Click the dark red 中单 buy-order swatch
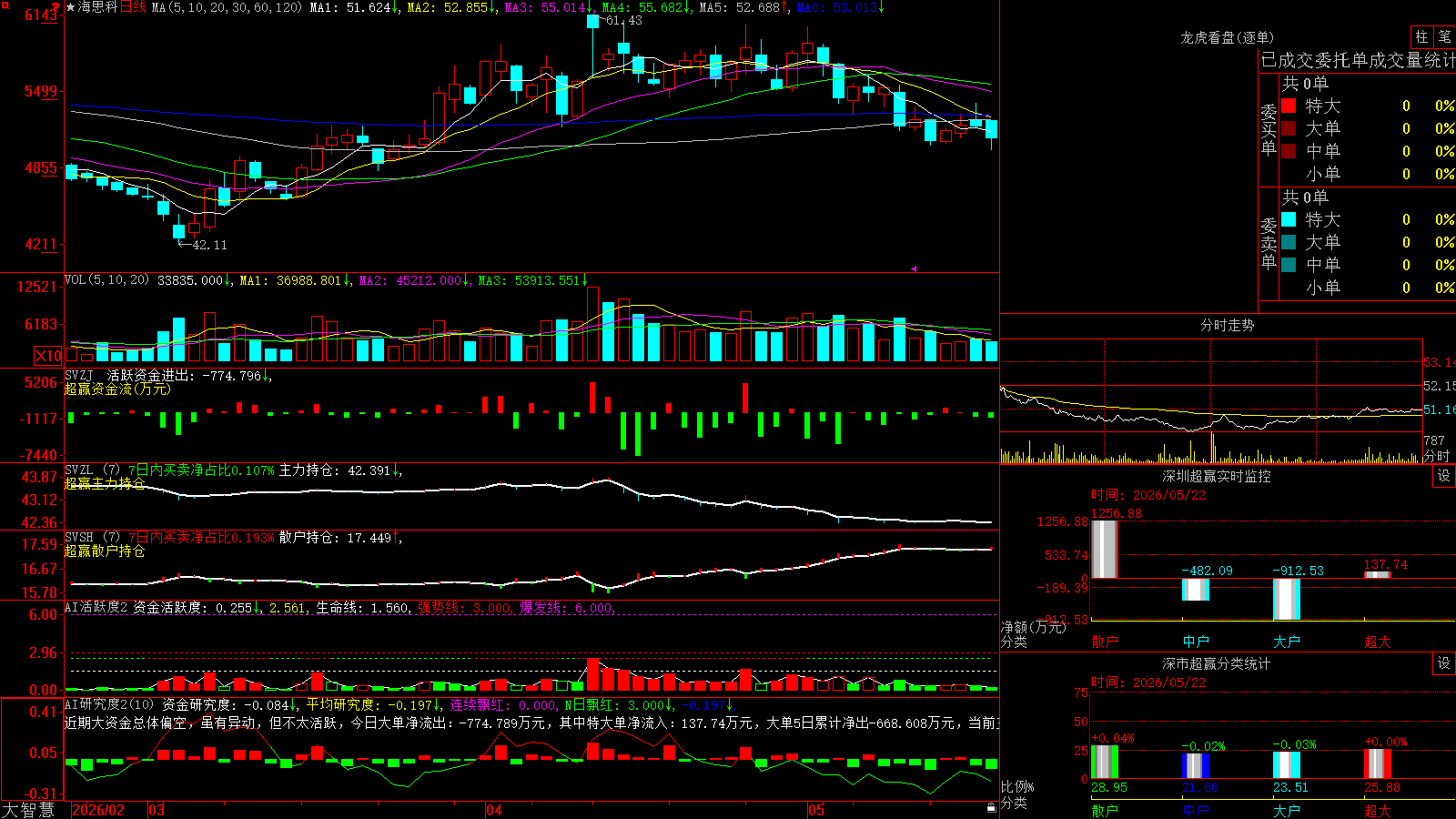The height and width of the screenshot is (819, 1456). [x=1289, y=151]
